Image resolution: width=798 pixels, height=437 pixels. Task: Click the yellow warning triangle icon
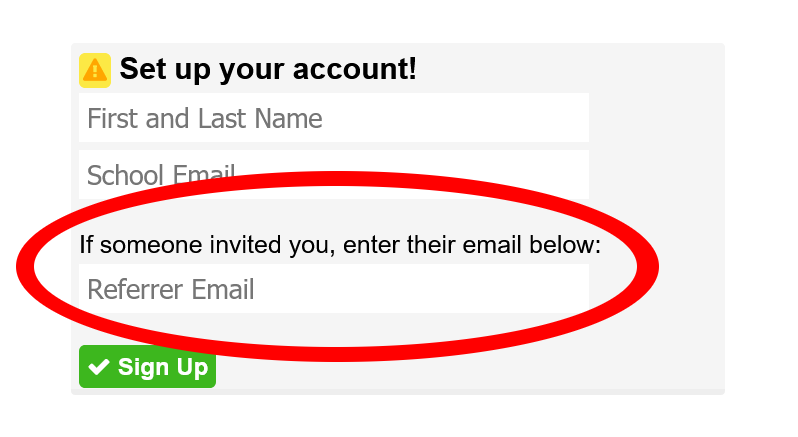[x=95, y=70]
